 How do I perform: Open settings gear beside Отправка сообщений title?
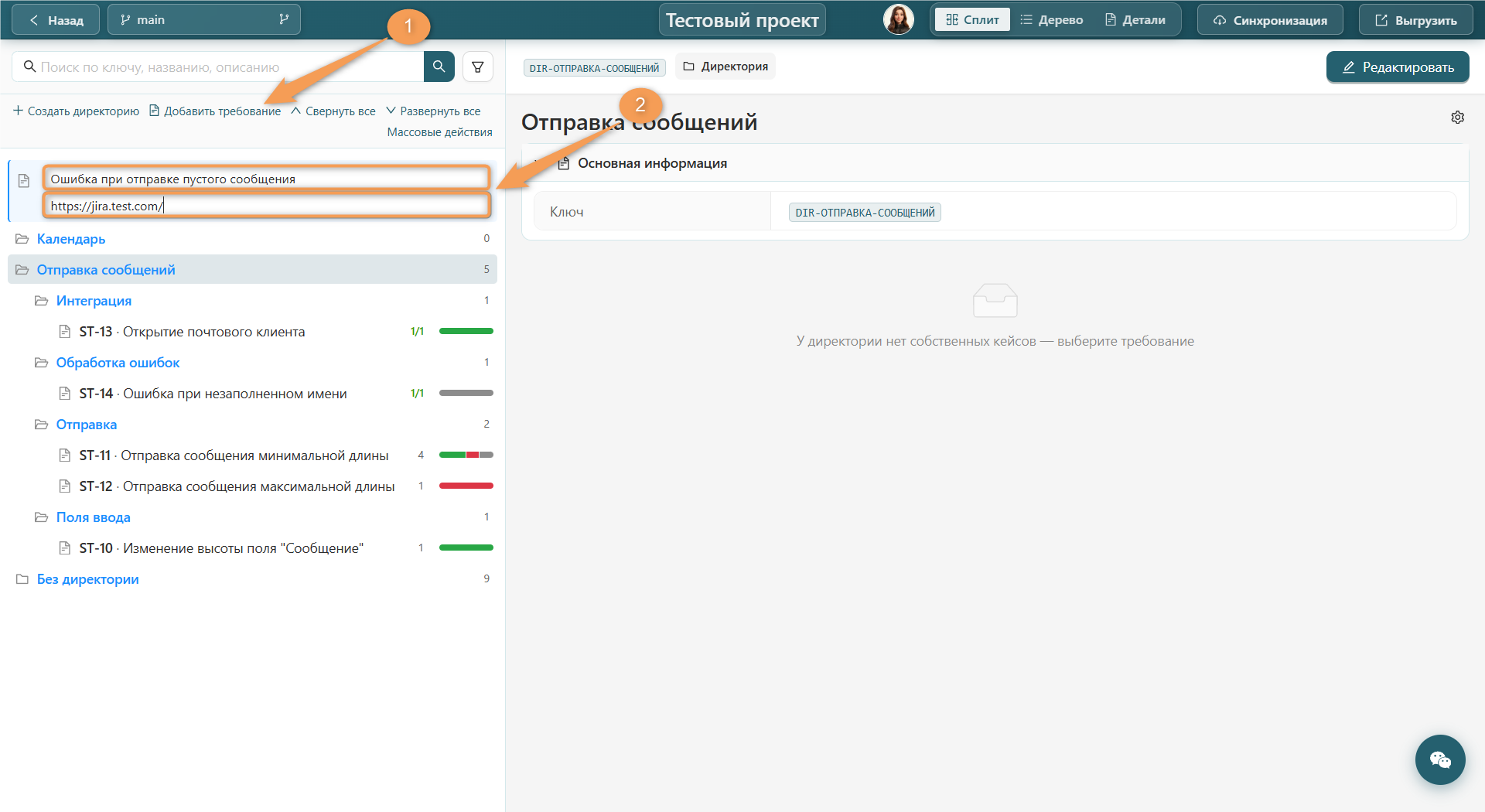click(x=1457, y=118)
